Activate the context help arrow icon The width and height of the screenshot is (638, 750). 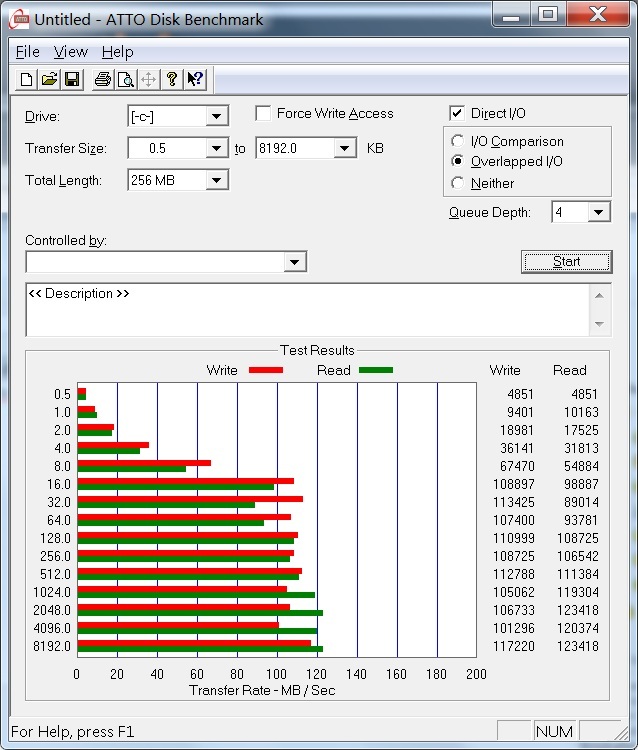[x=195, y=80]
